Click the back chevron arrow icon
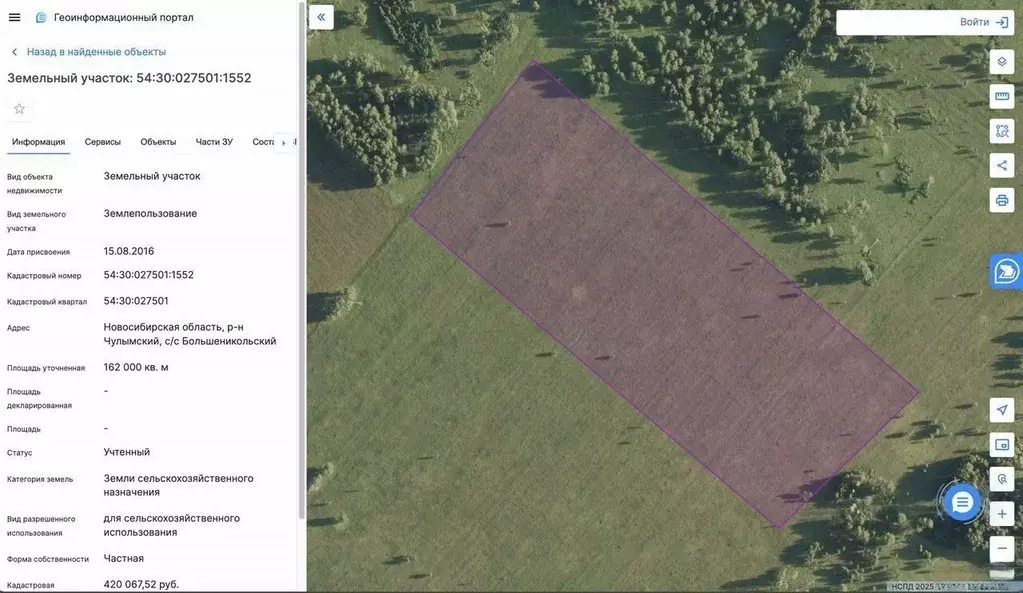1023x593 pixels. point(14,52)
